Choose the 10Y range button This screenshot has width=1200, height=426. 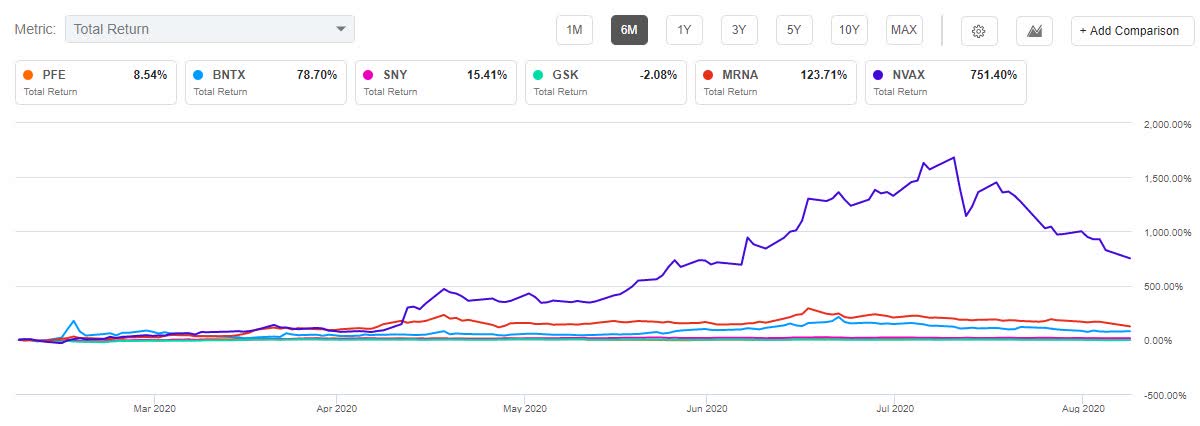849,30
